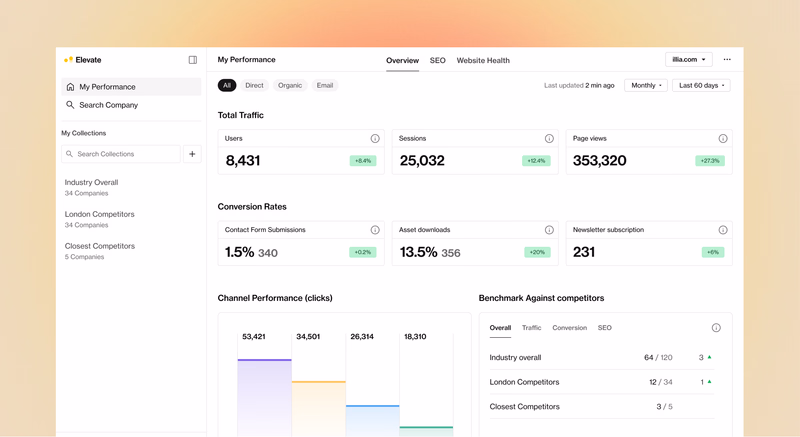The image size is (800, 437).
Task: Click the +0.2% badge
Action: 363,252
